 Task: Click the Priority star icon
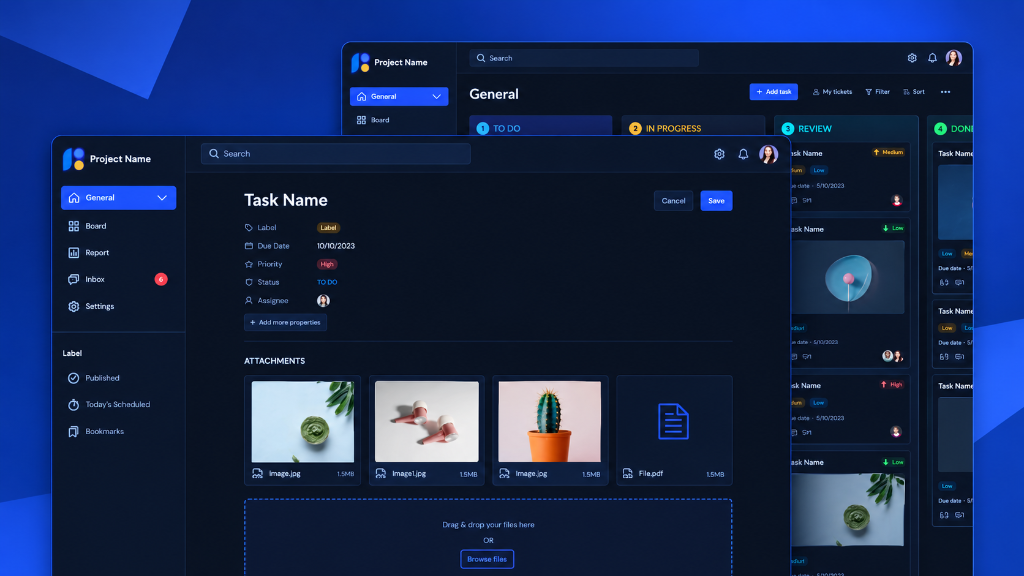pos(249,264)
